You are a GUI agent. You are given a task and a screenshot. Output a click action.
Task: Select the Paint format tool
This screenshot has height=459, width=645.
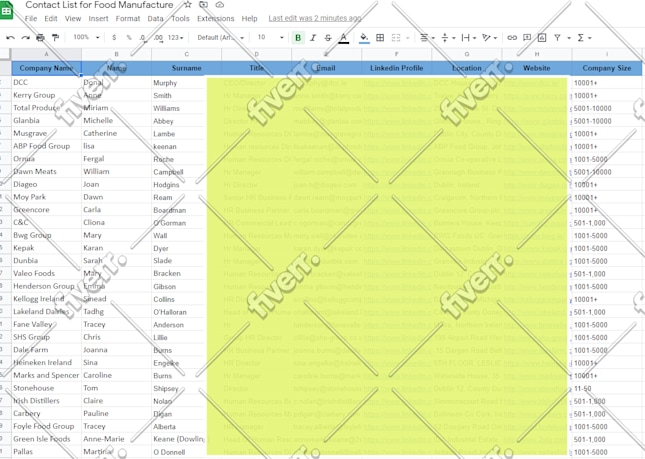pyautogui.click(x=55, y=38)
